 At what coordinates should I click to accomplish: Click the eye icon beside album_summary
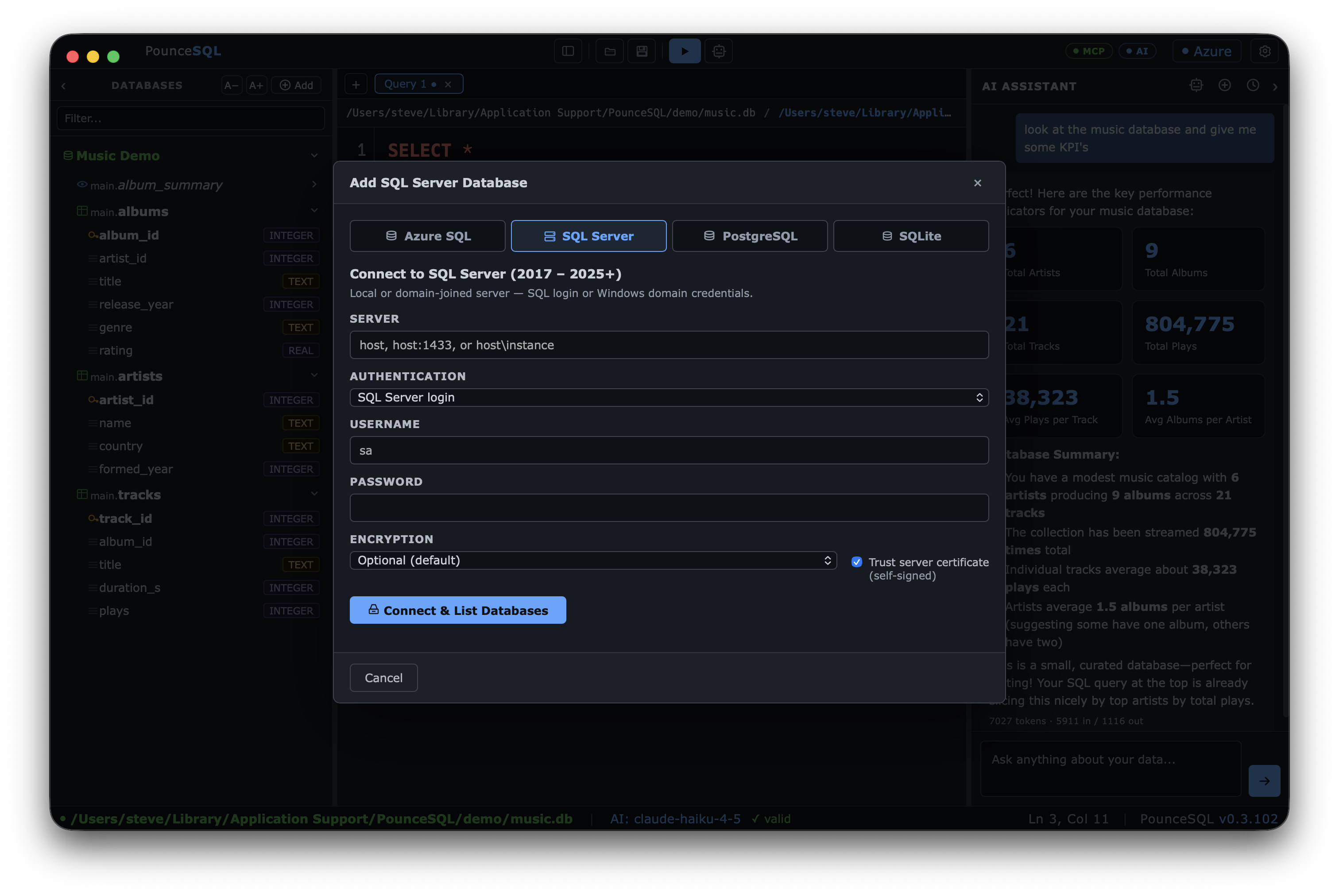click(x=82, y=185)
